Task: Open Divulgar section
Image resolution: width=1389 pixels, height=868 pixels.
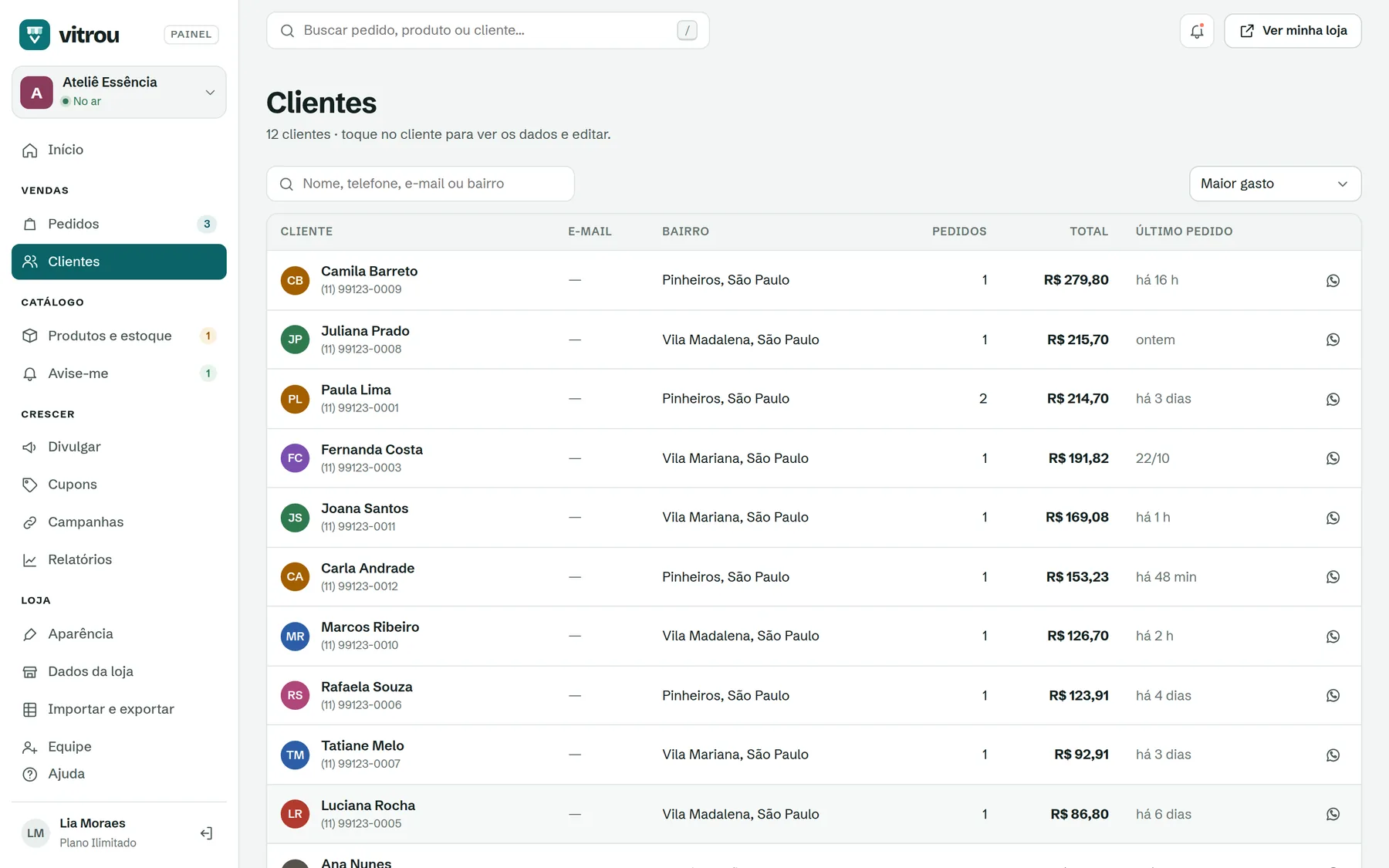Action: click(119, 447)
